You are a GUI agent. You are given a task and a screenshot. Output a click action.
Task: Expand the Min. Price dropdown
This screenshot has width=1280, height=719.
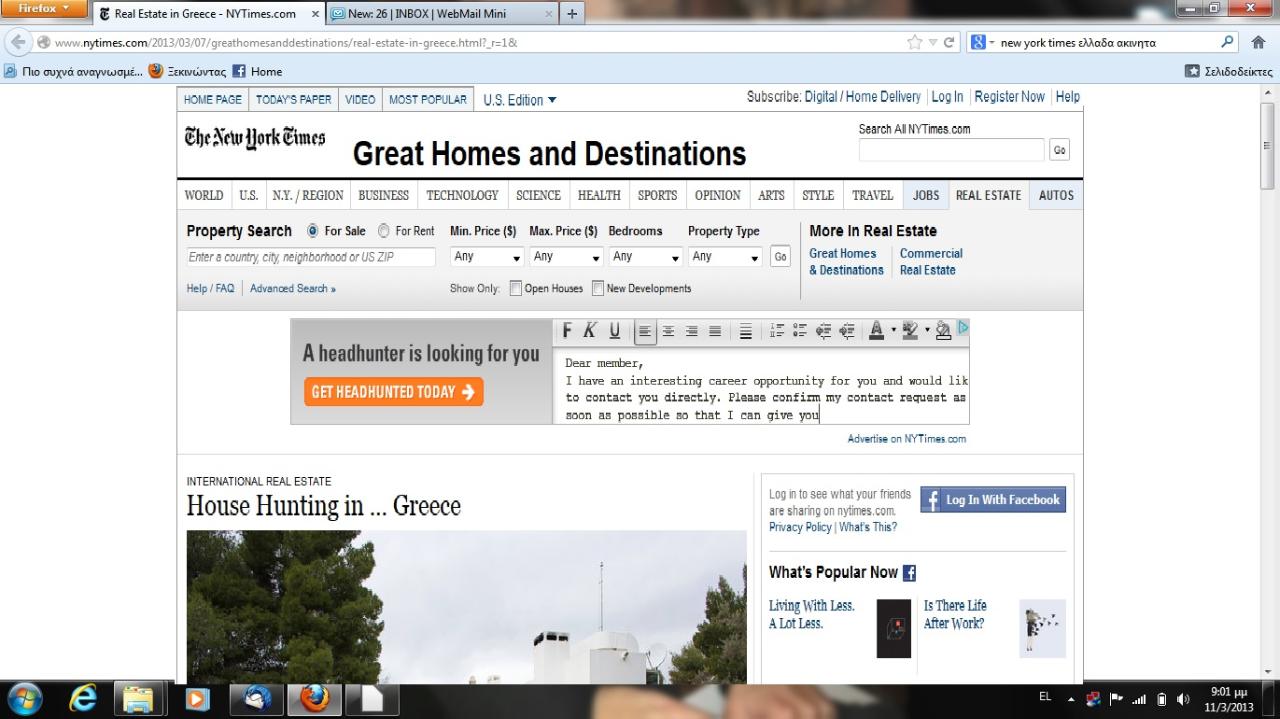coord(488,257)
